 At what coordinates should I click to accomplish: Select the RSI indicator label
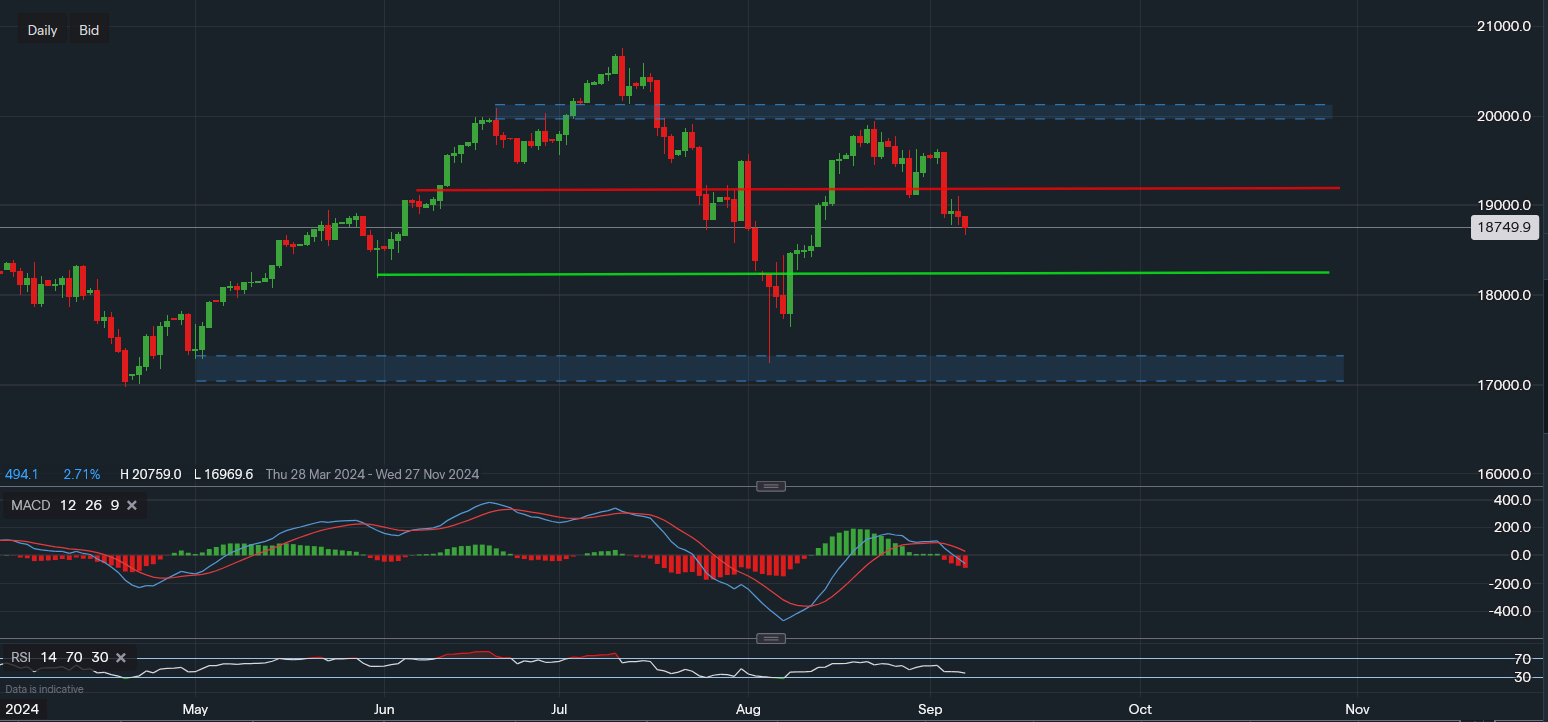(22, 657)
